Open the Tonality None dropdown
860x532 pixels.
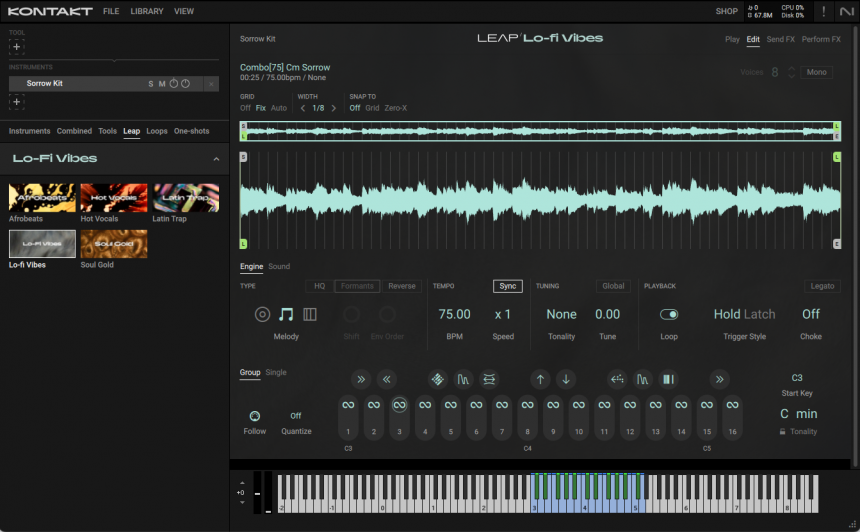tap(561, 314)
